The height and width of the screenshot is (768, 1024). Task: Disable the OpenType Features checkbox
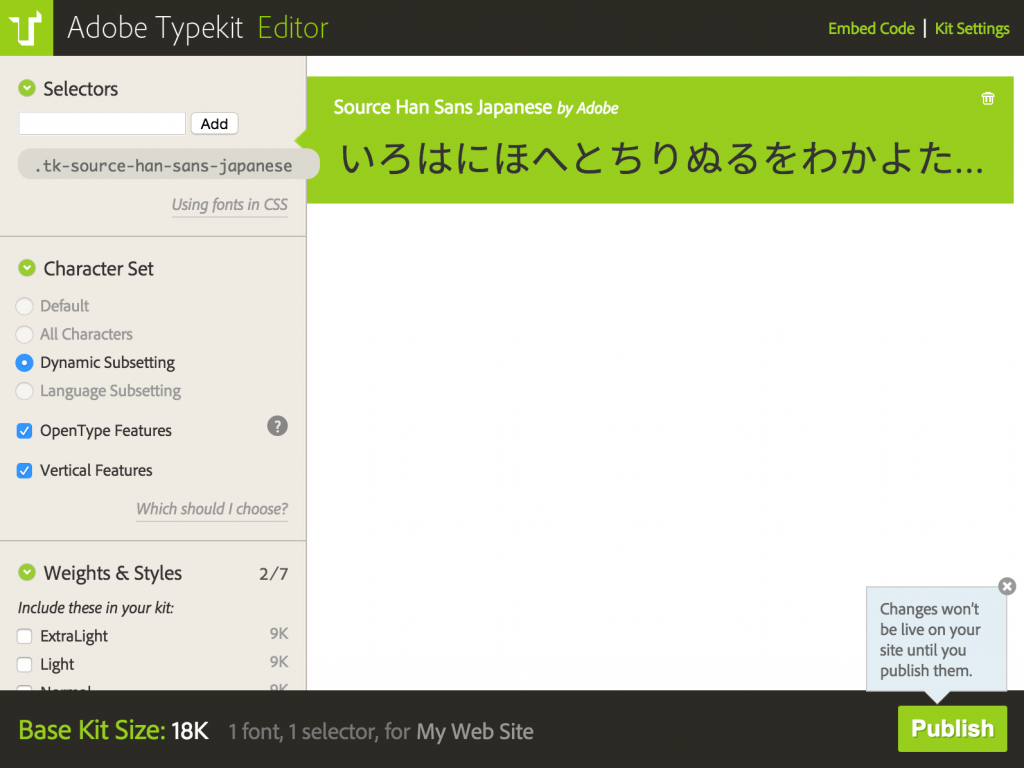[24, 430]
